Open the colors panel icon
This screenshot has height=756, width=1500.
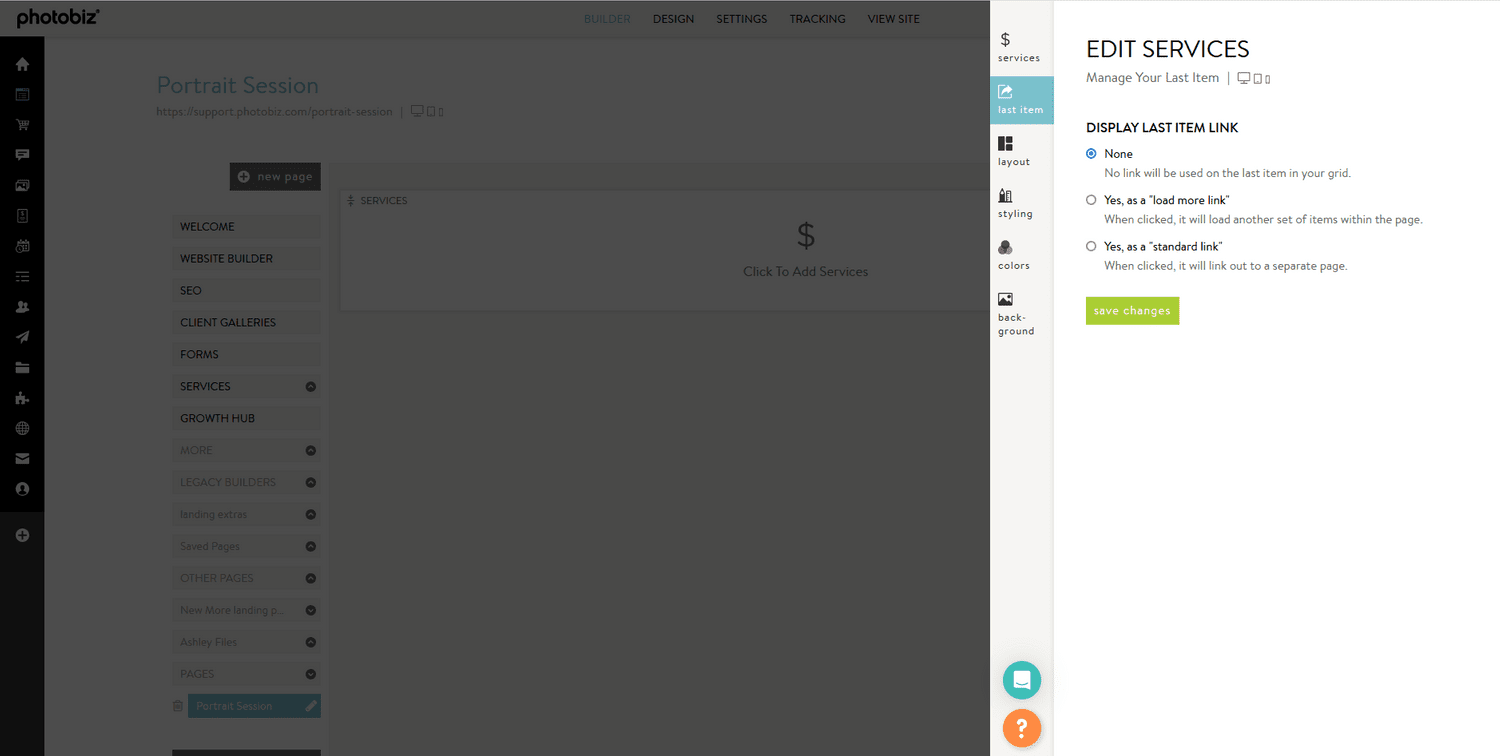click(x=1013, y=255)
